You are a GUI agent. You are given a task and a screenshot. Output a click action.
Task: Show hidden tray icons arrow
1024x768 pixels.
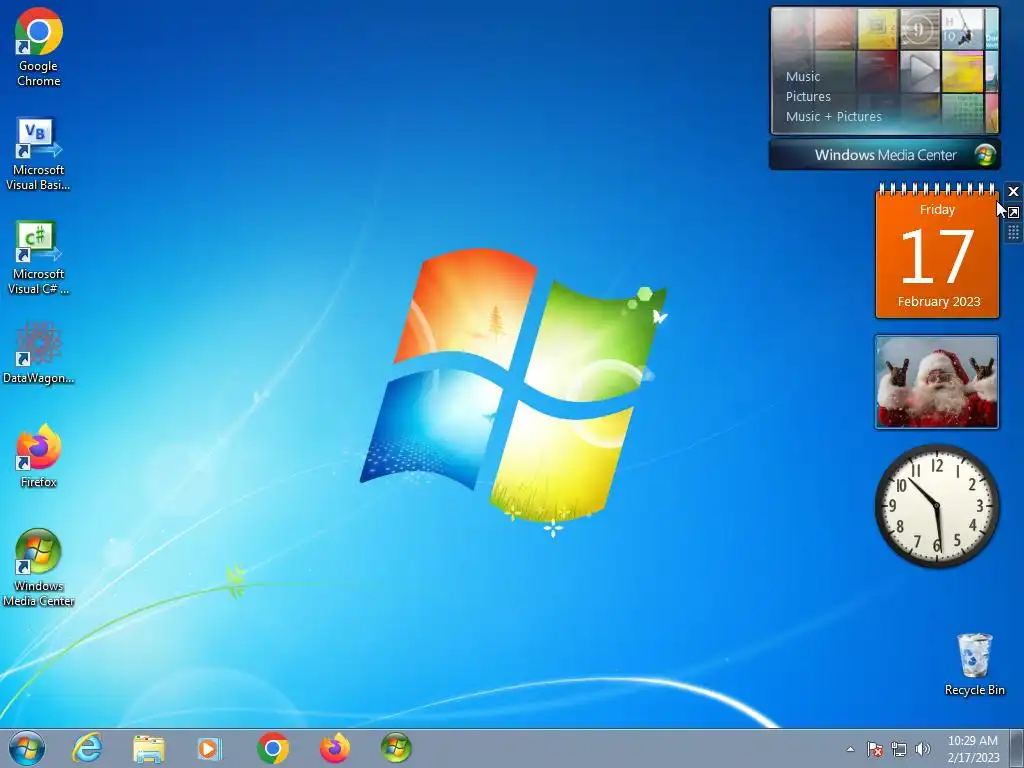pos(850,749)
